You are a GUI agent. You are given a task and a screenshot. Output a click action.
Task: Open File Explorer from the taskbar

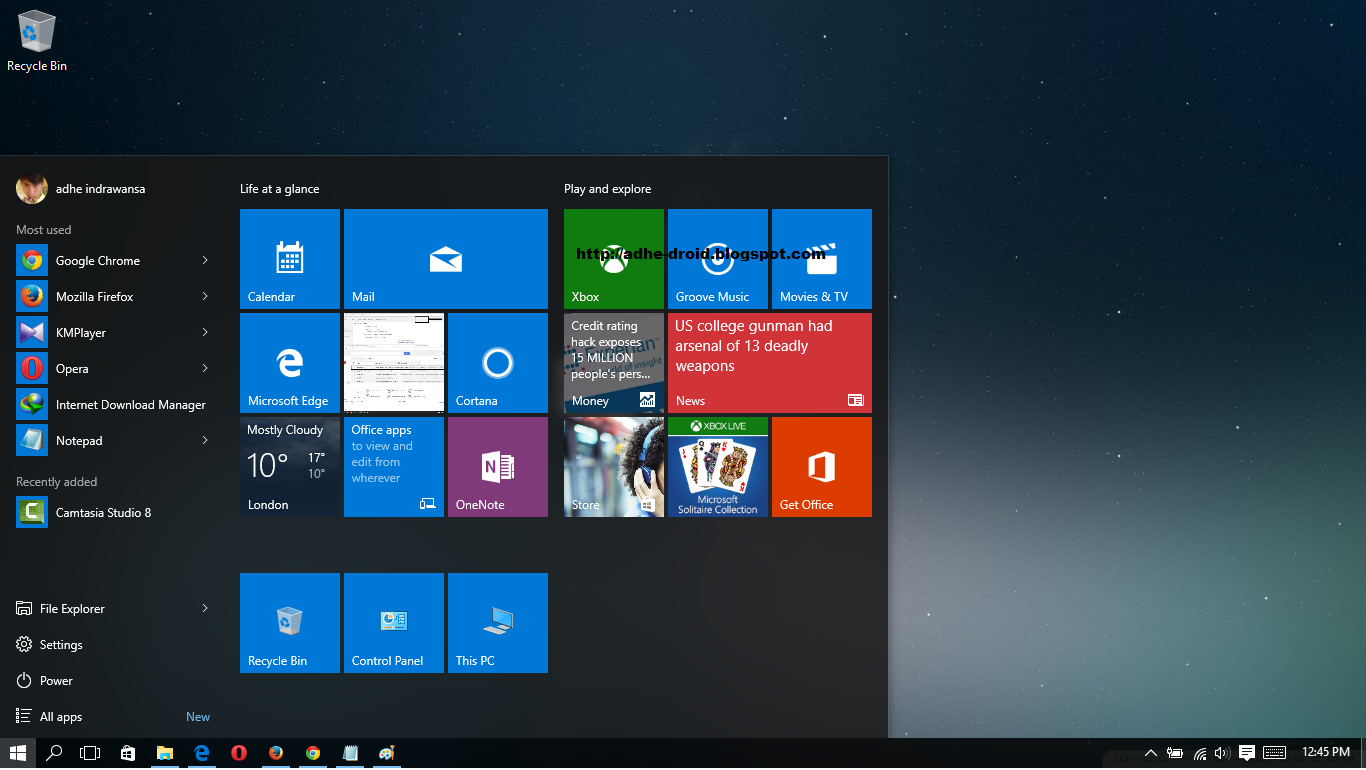[x=165, y=753]
